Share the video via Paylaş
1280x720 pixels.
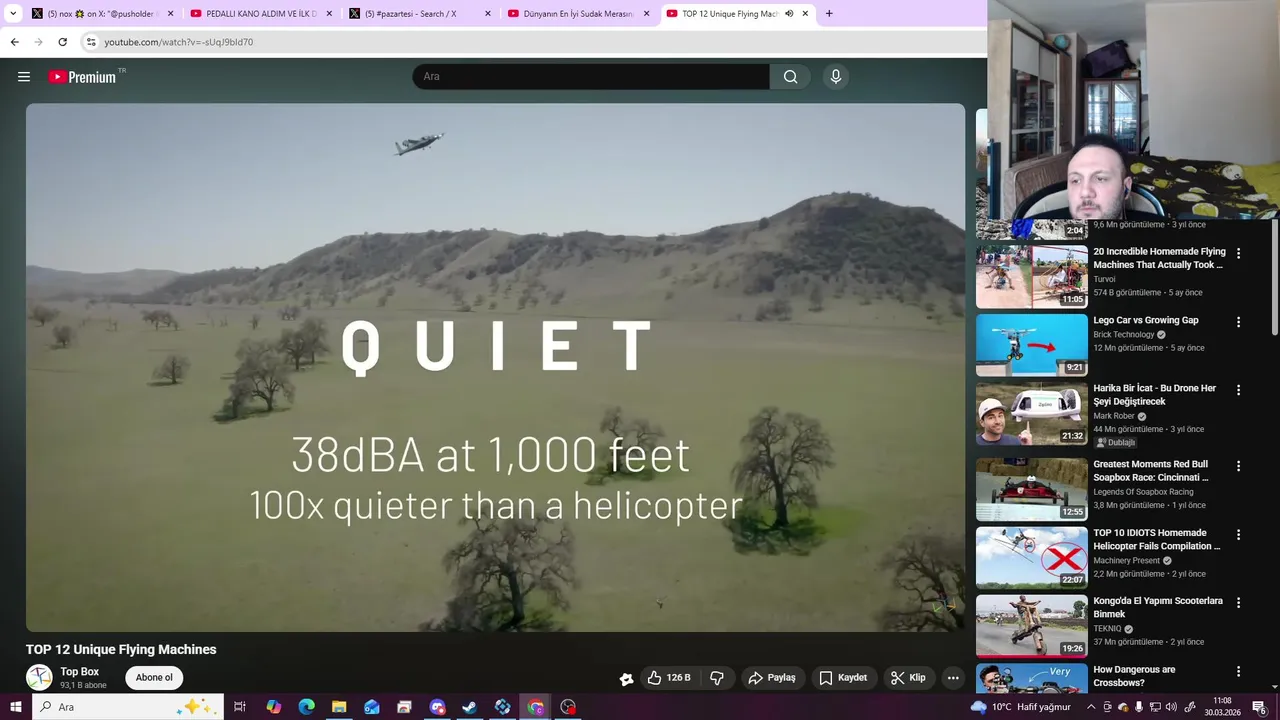772,678
